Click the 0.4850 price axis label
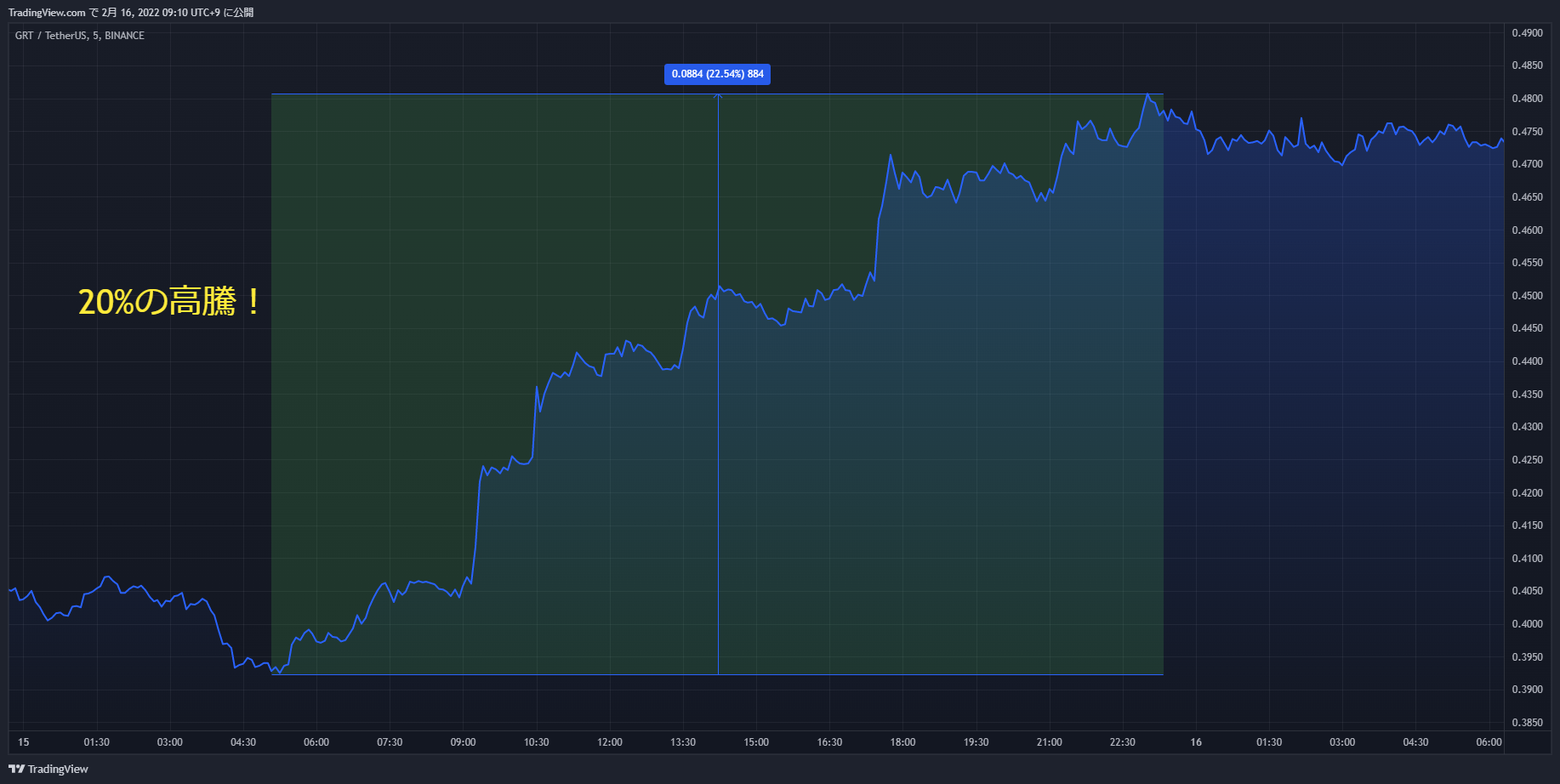This screenshot has width=1560, height=784. point(1527,65)
